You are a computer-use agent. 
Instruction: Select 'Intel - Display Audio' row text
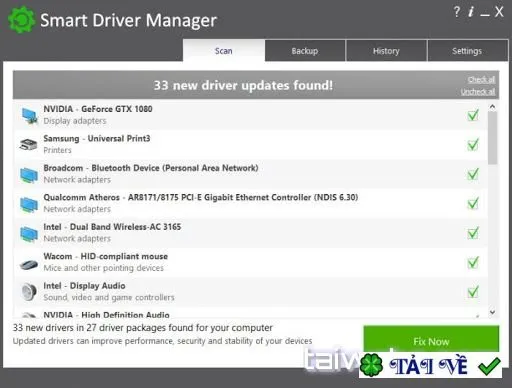[x=84, y=286]
